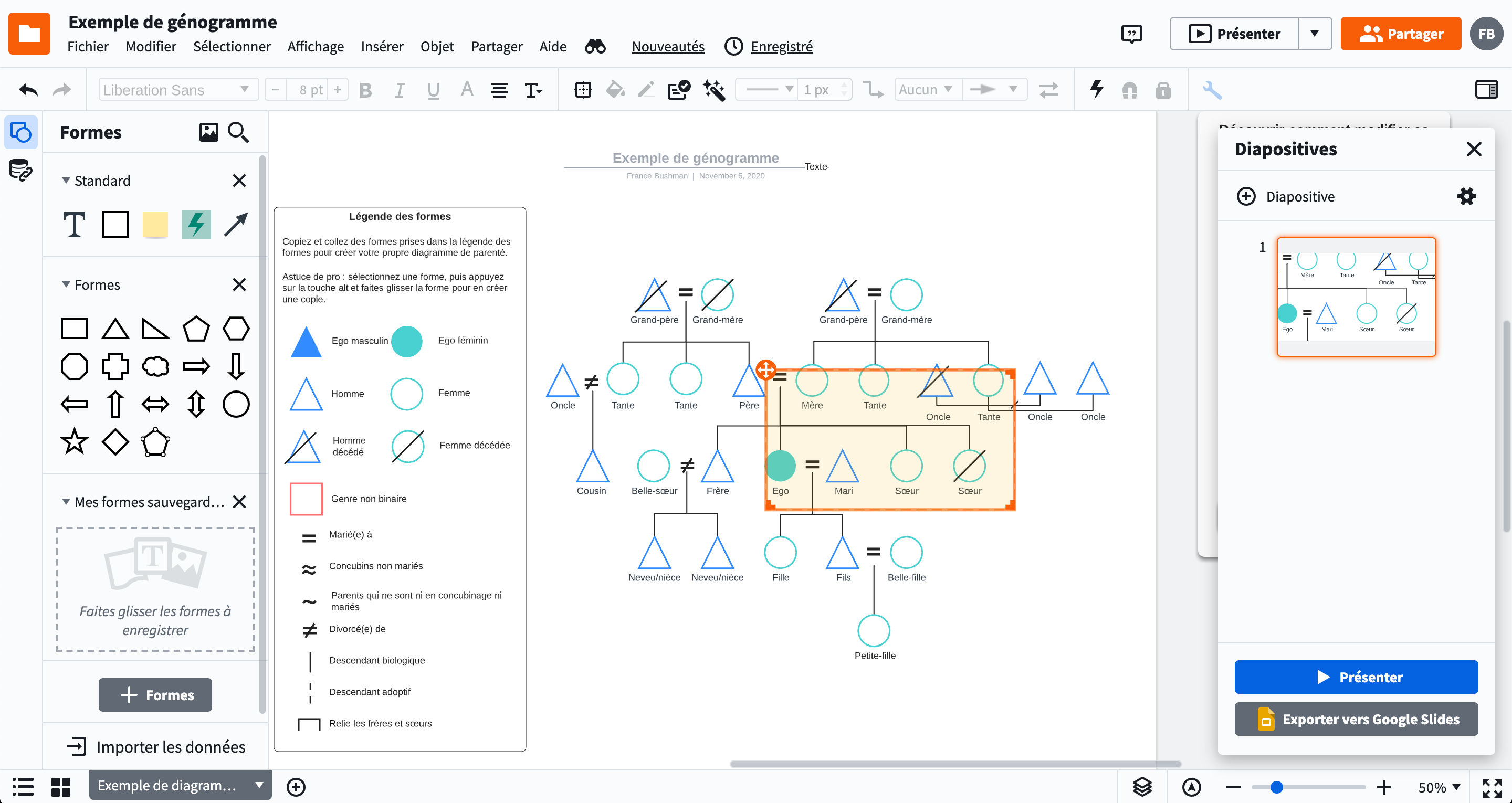The image size is (1512, 803).
Task: Add a new page with plus icon
Action: click(296, 787)
